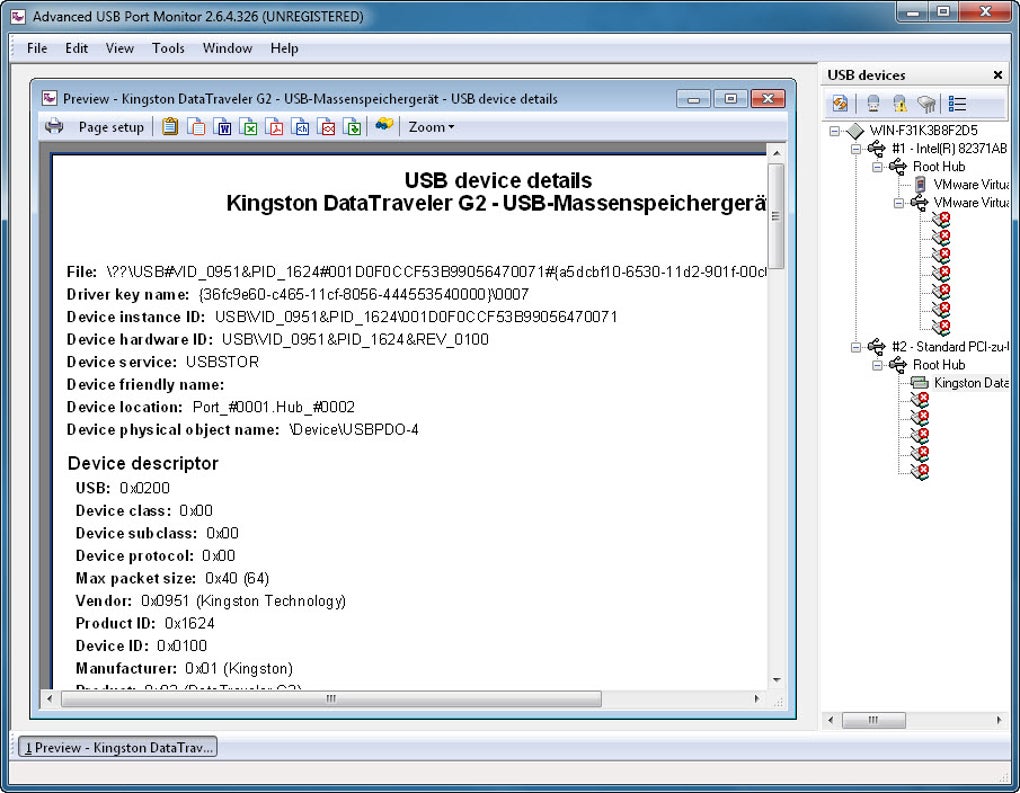This screenshot has width=1020, height=793.
Task: Click USB devices panel scrollbar right arrow
Action: coord(999,720)
